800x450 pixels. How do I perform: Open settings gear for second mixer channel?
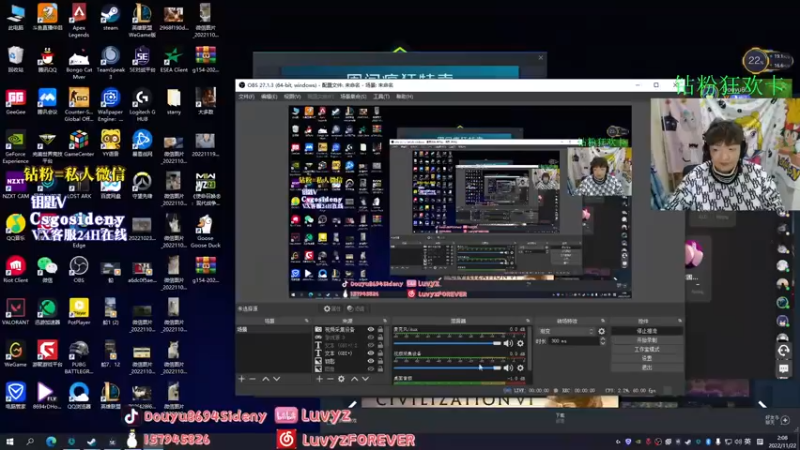coord(520,367)
